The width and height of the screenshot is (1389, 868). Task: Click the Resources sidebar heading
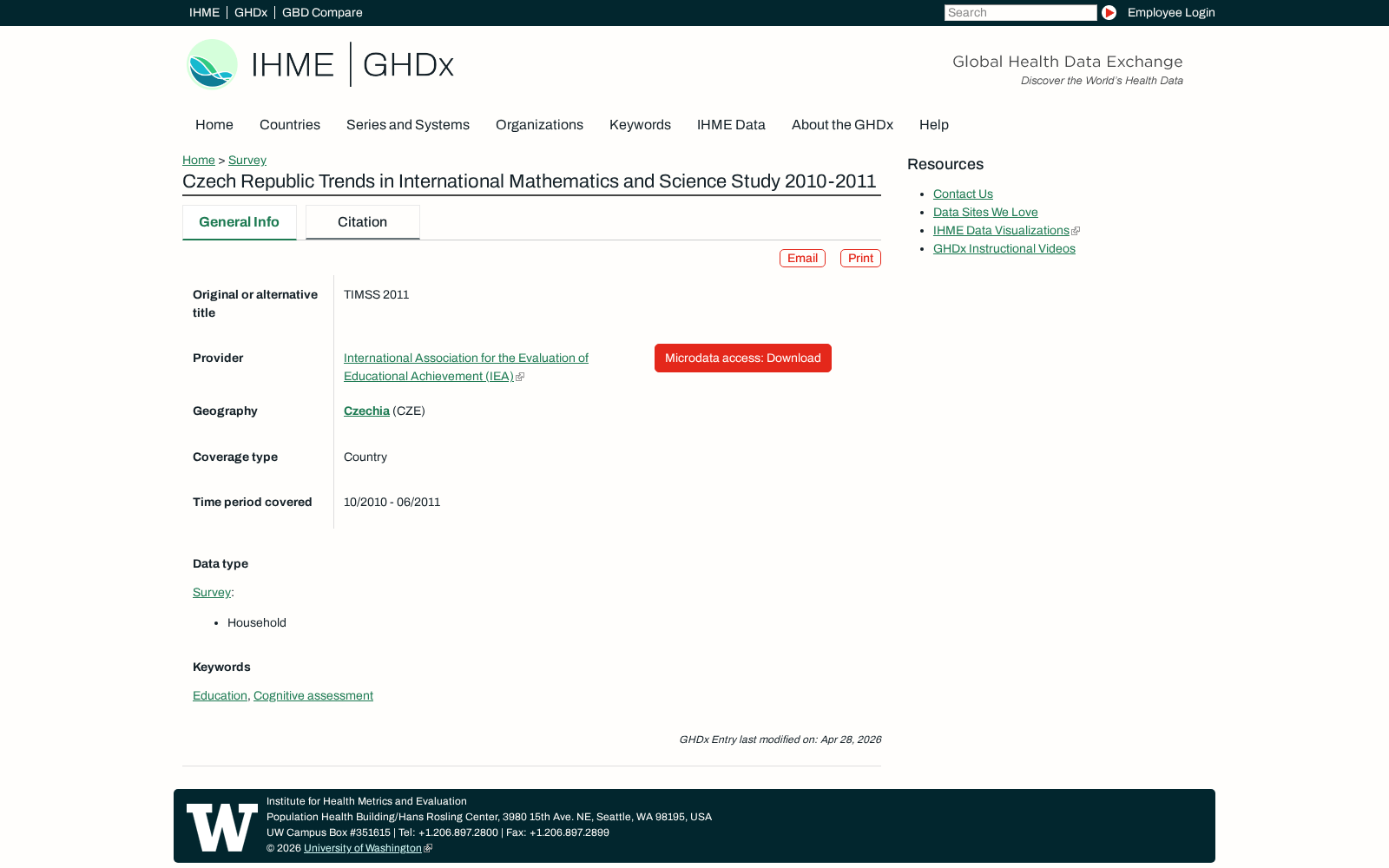click(945, 164)
